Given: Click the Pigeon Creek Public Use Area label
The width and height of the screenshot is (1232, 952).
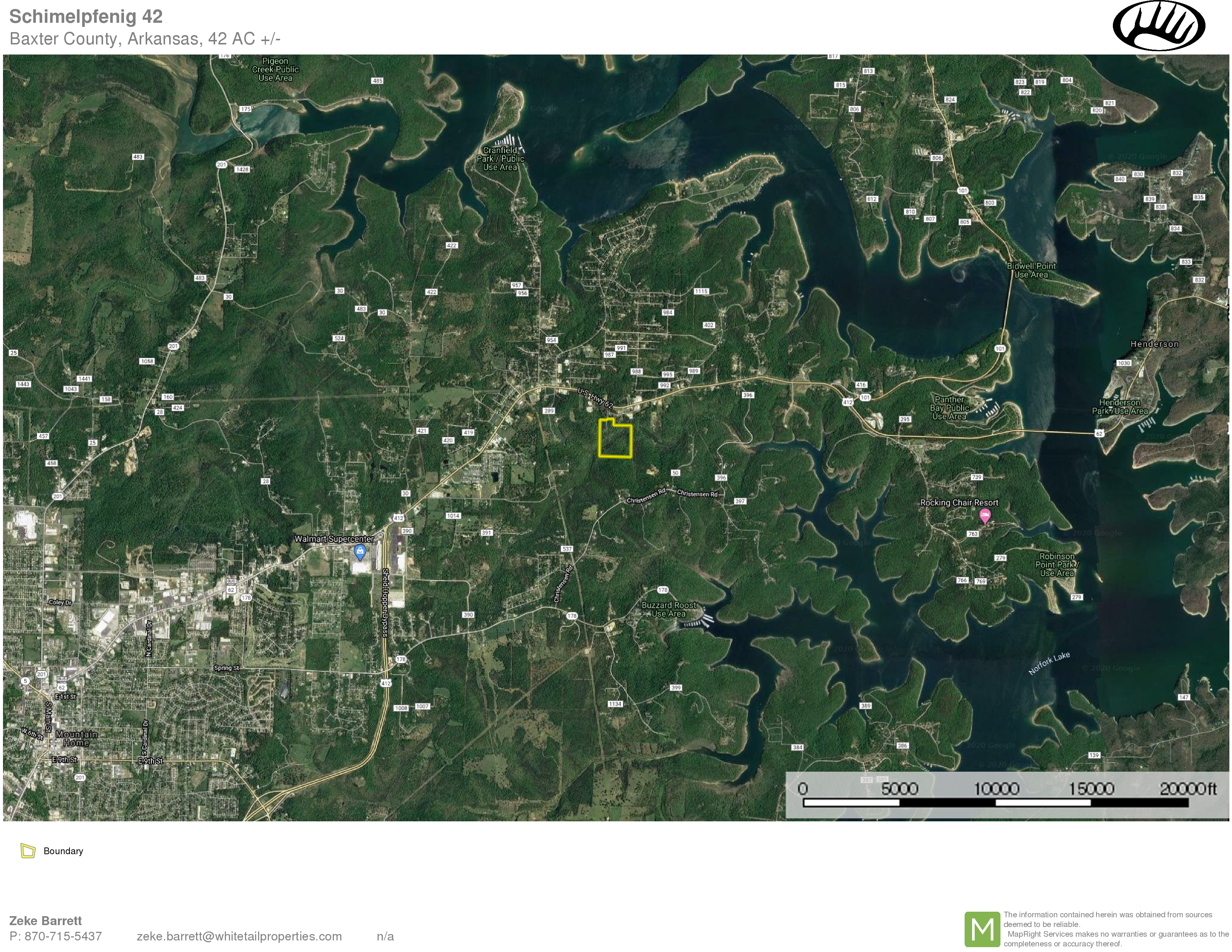Looking at the screenshot, I should pos(275,69).
